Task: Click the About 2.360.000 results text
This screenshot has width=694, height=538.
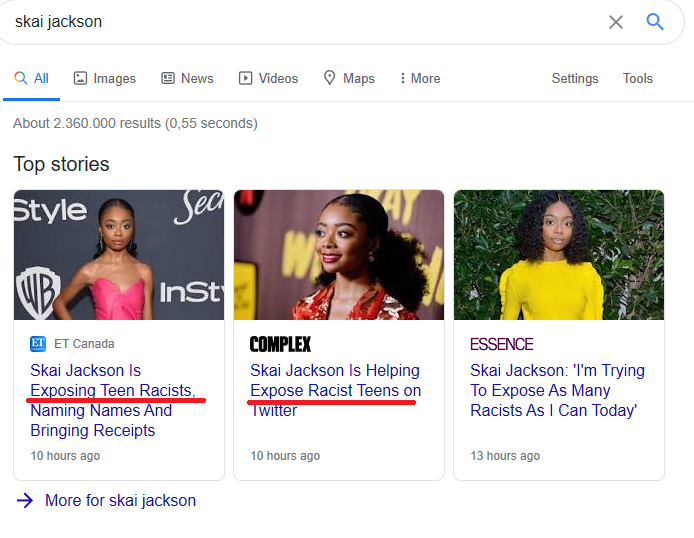Action: (x=135, y=123)
